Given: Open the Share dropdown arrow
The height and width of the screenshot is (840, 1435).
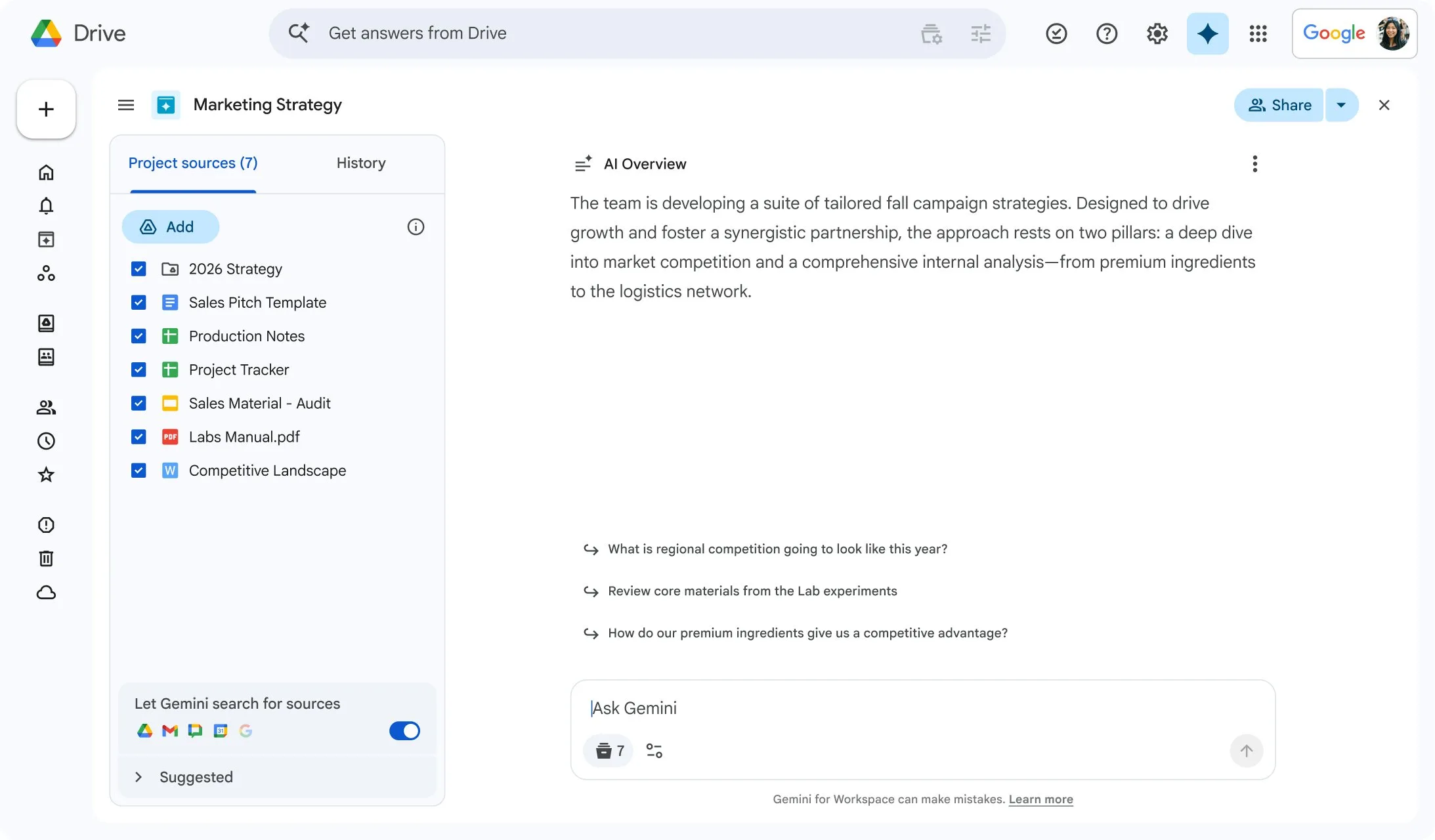Looking at the screenshot, I should pyautogui.click(x=1341, y=105).
